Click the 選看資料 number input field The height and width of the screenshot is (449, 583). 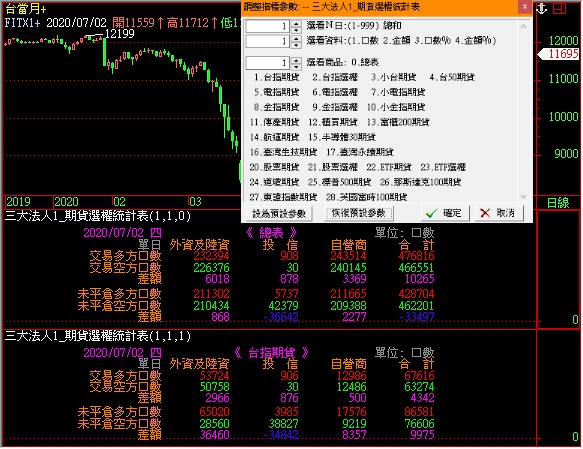(268, 41)
